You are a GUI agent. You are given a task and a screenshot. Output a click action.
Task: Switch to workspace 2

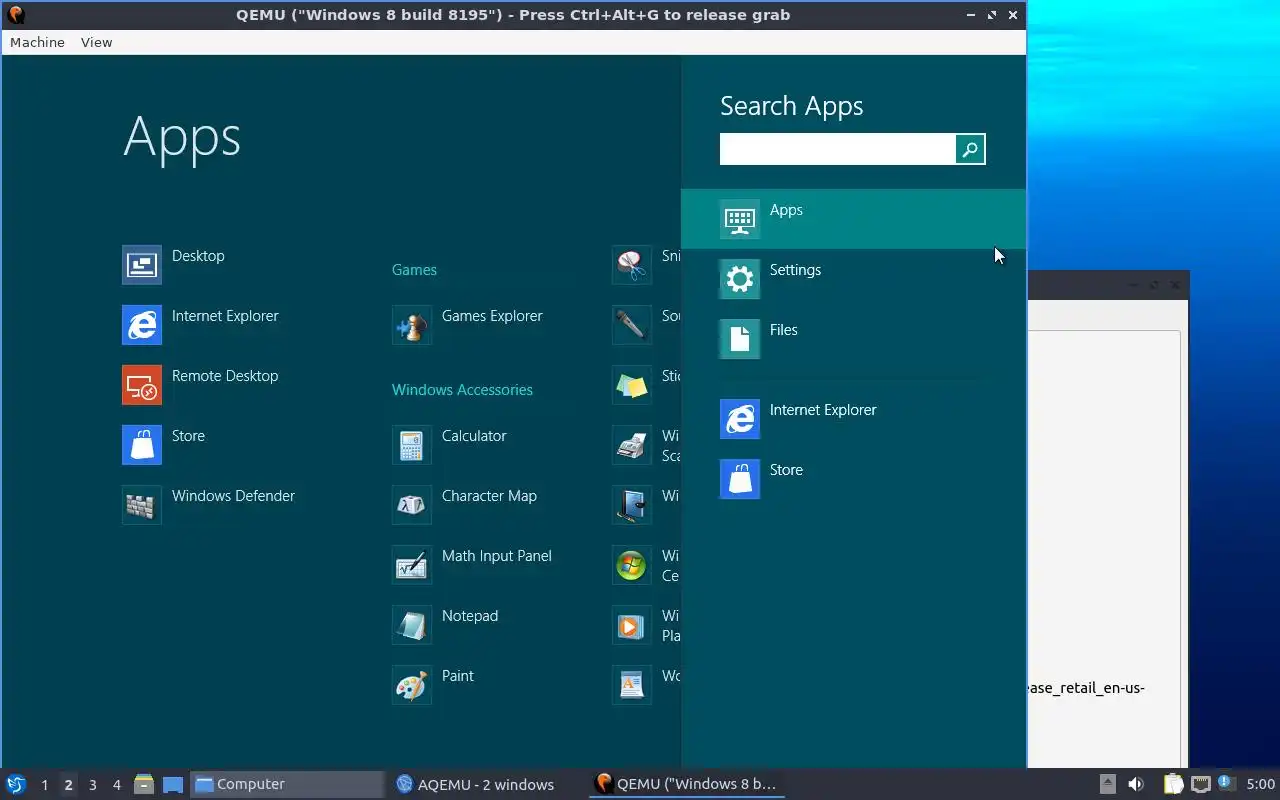pyautogui.click(x=68, y=785)
